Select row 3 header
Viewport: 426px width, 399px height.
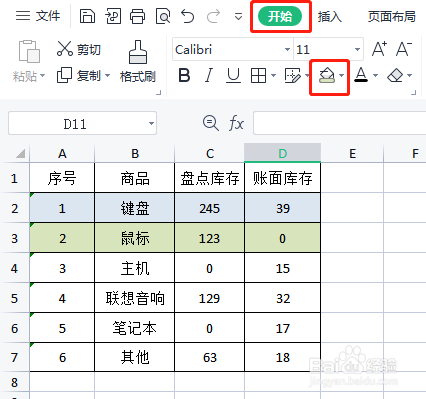tap(14, 238)
